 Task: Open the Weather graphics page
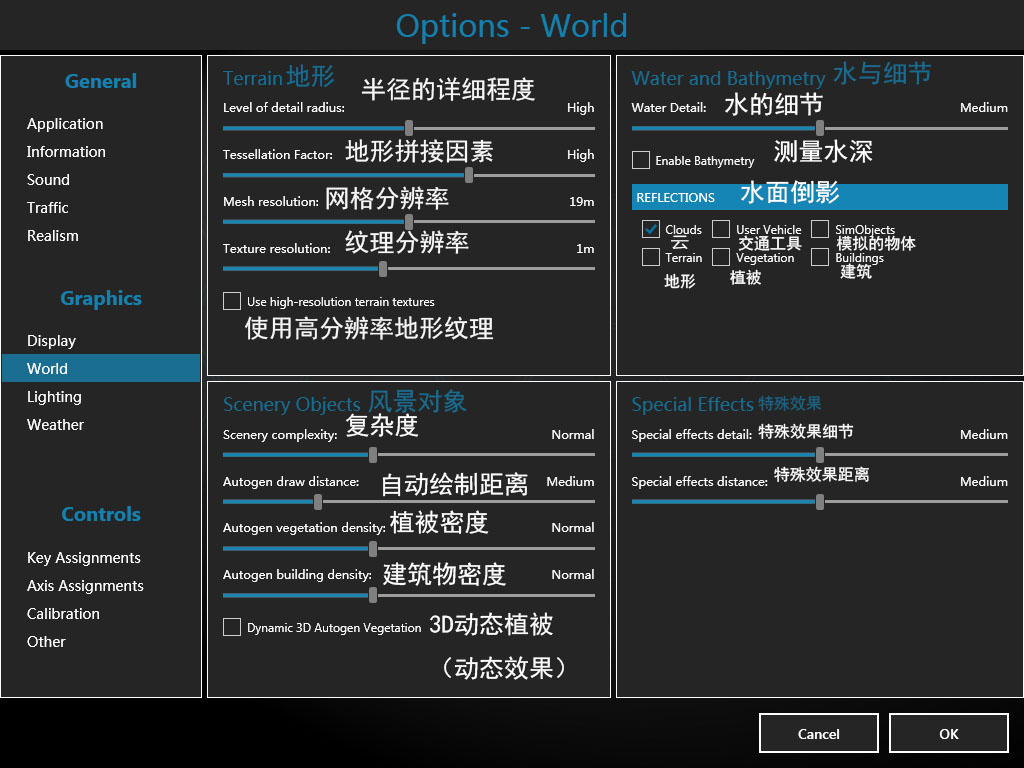click(56, 424)
